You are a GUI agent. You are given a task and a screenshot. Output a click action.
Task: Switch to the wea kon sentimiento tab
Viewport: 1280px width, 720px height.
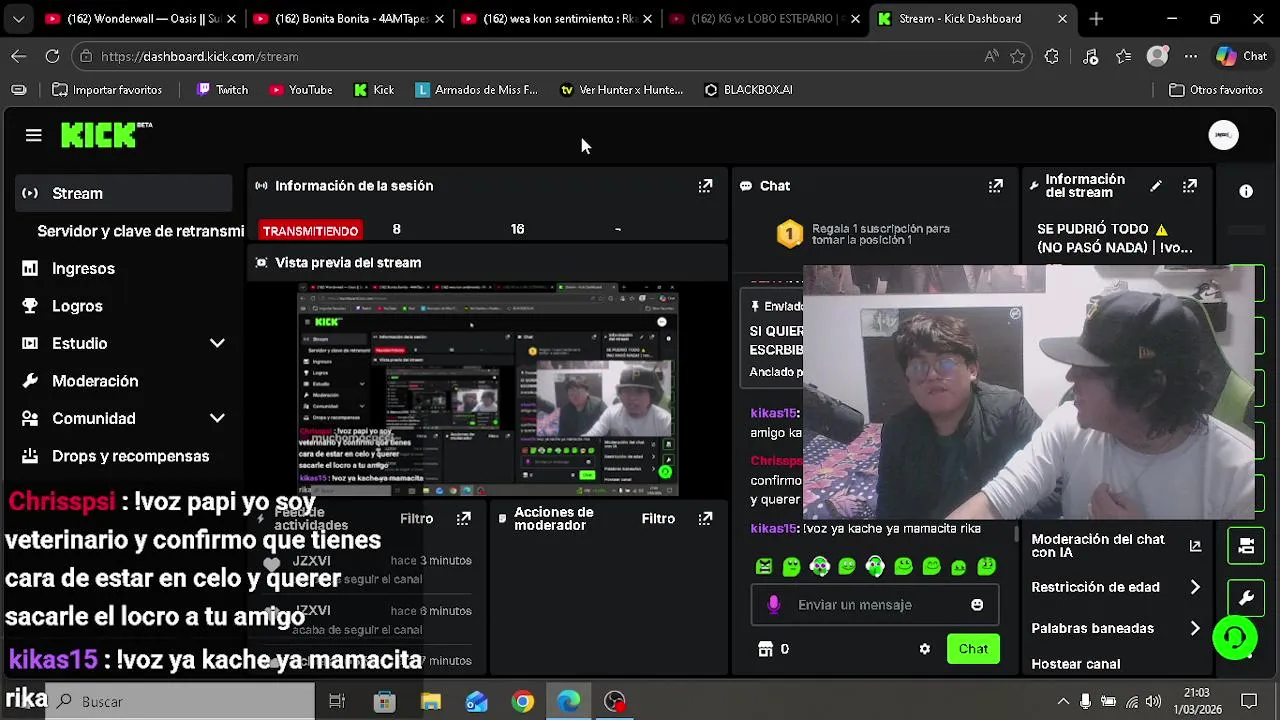pyautogui.click(x=556, y=19)
